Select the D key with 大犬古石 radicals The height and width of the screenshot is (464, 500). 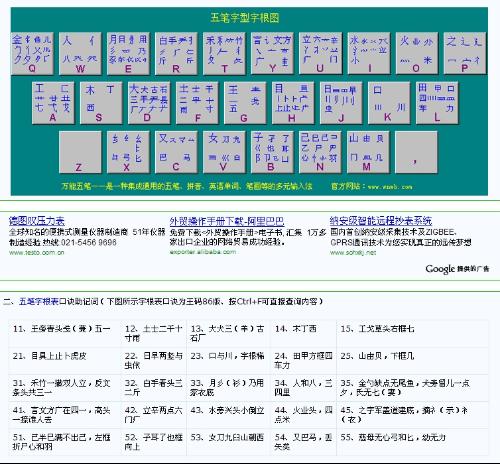tap(149, 103)
